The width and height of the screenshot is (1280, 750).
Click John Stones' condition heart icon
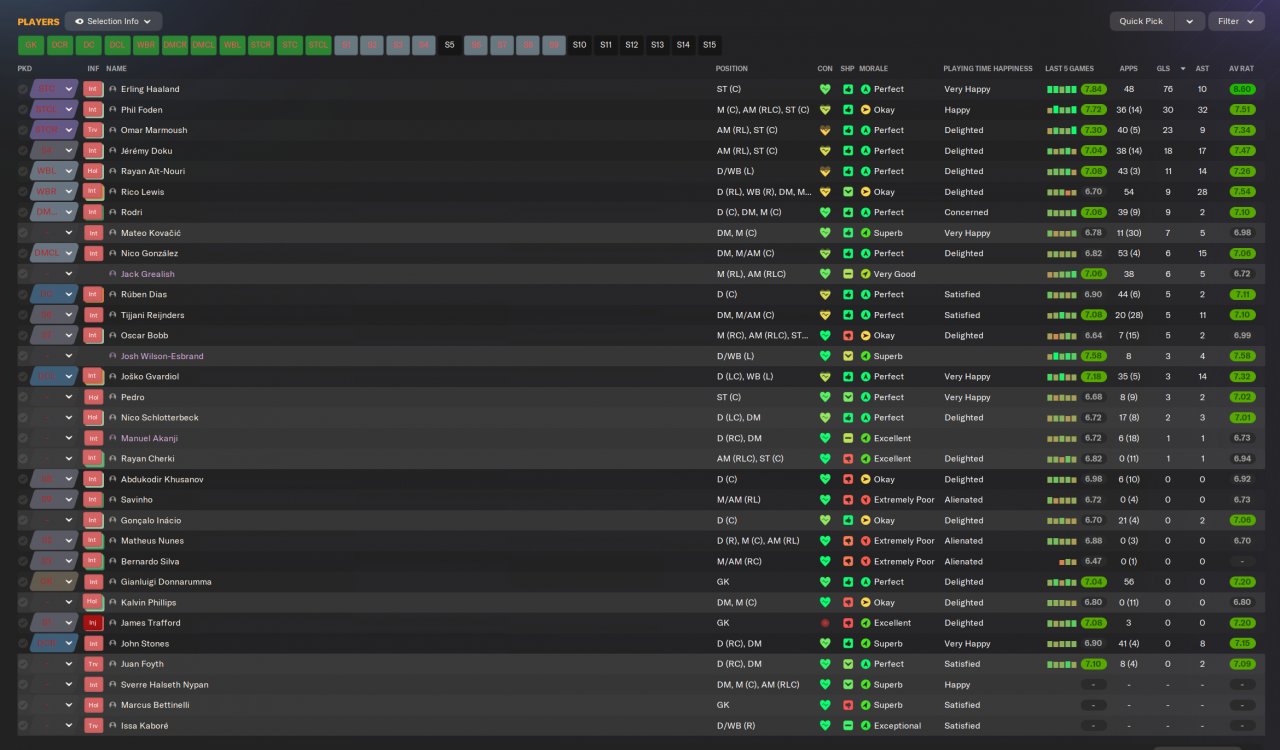coord(825,643)
